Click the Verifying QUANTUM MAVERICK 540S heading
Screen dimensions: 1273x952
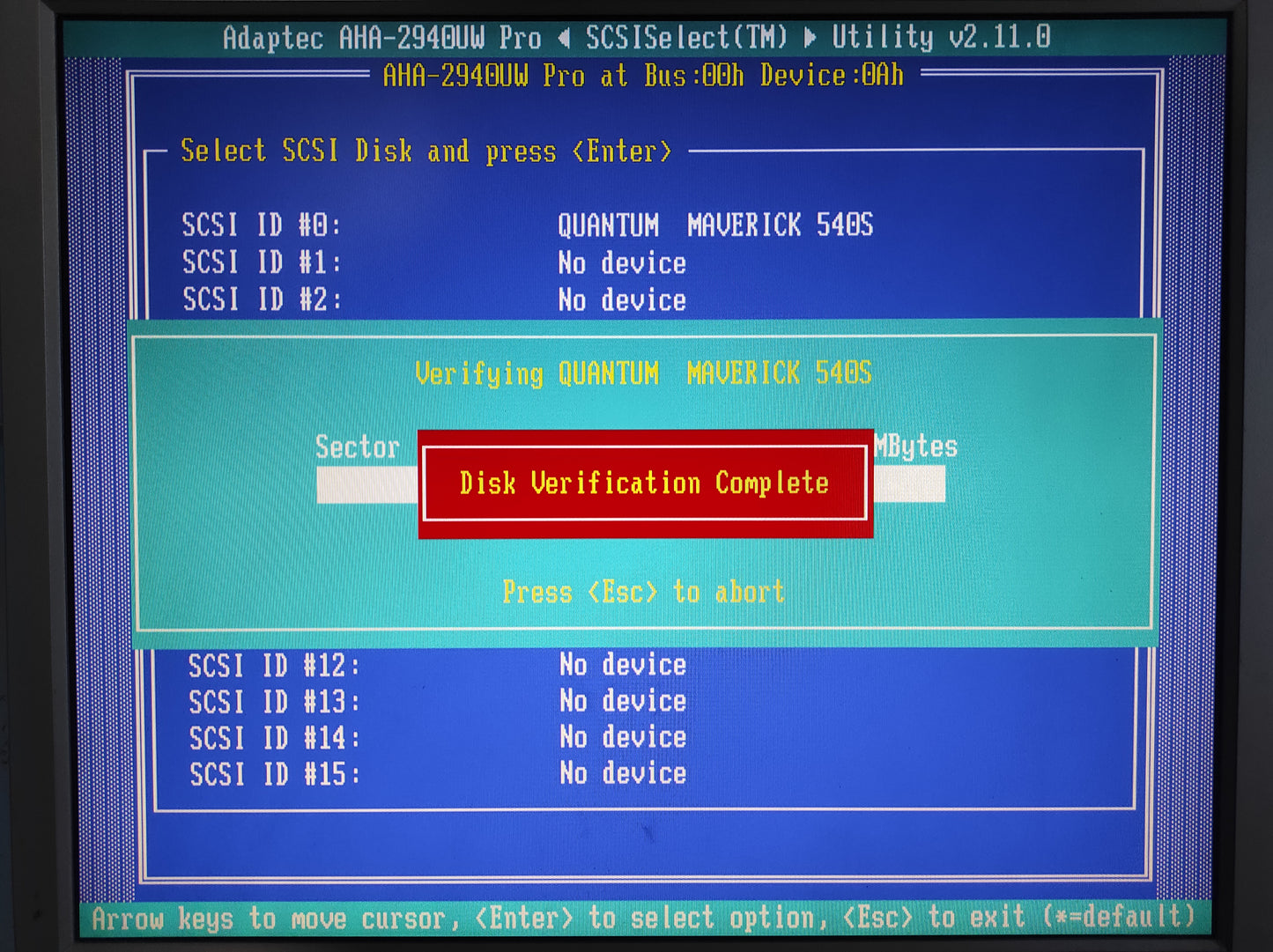(642, 373)
